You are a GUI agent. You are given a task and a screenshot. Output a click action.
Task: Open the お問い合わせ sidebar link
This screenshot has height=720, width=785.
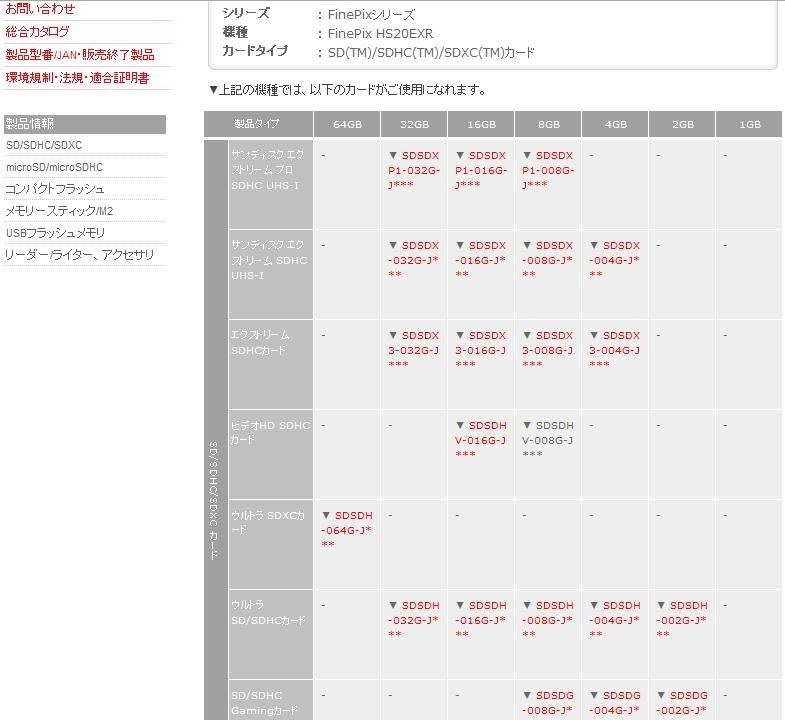pyautogui.click(x=40, y=9)
